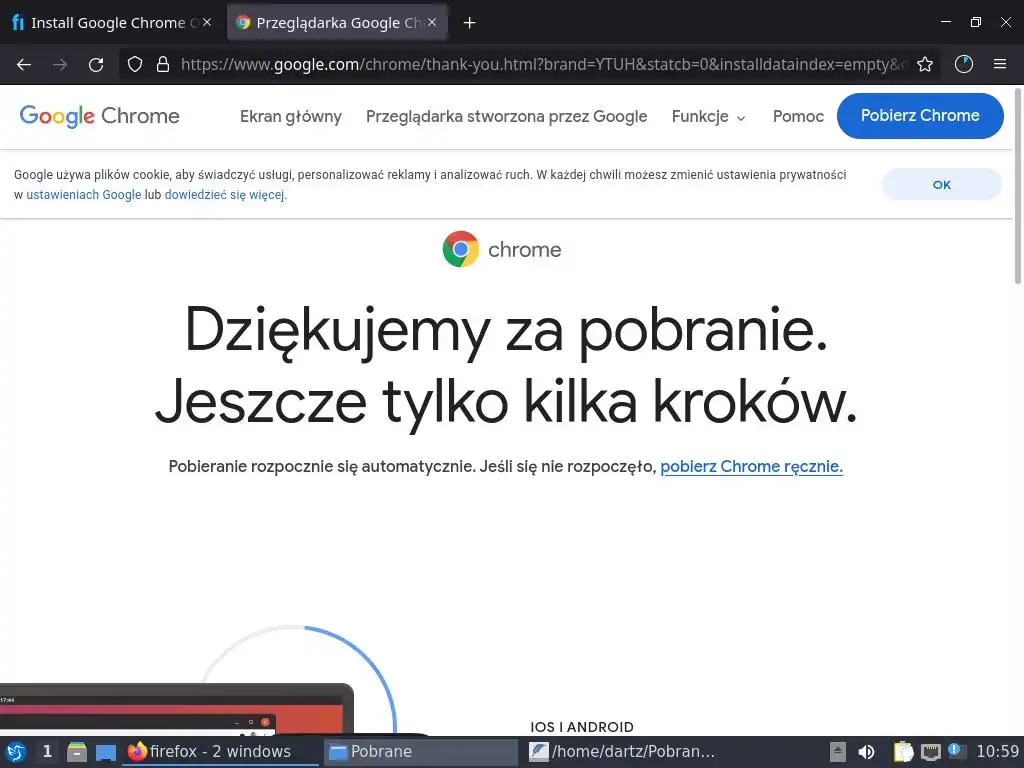Open the network connection tray icon
Image resolution: width=1024 pixels, height=768 pixels.
[931, 752]
